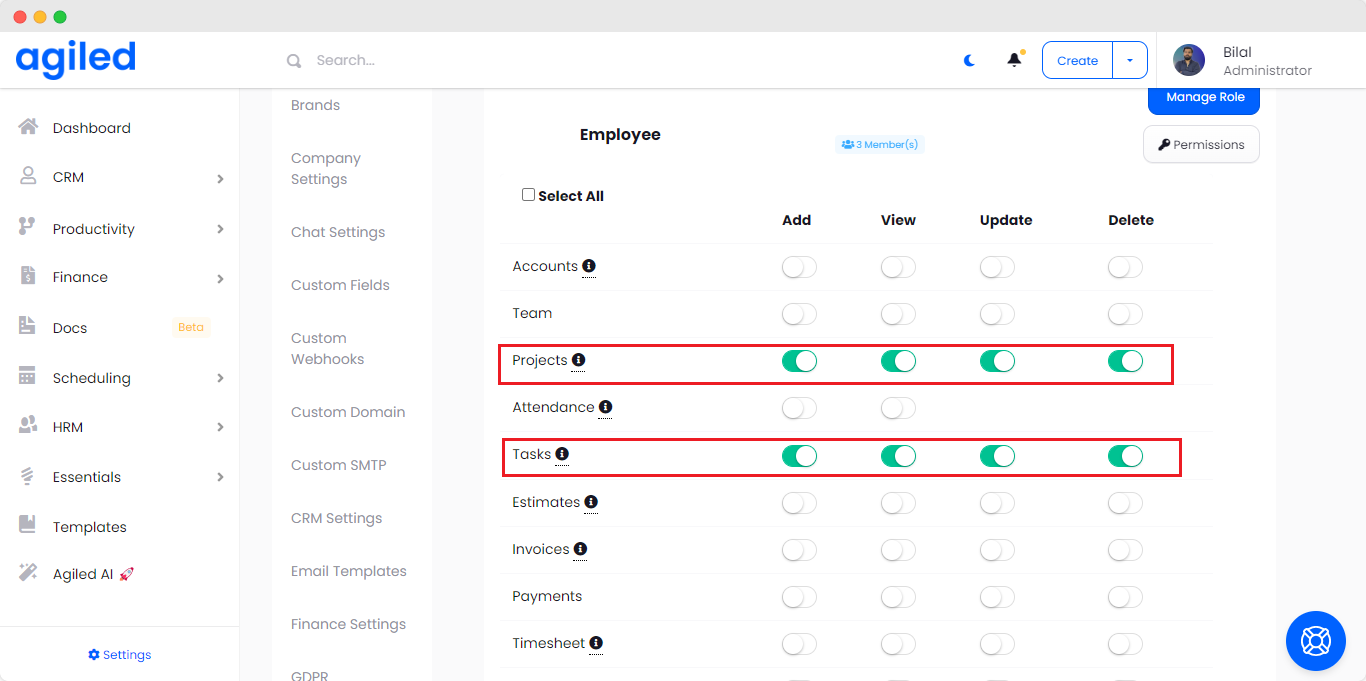Click info icon beside Timesheet
The width and height of the screenshot is (1366, 681).
click(596, 643)
